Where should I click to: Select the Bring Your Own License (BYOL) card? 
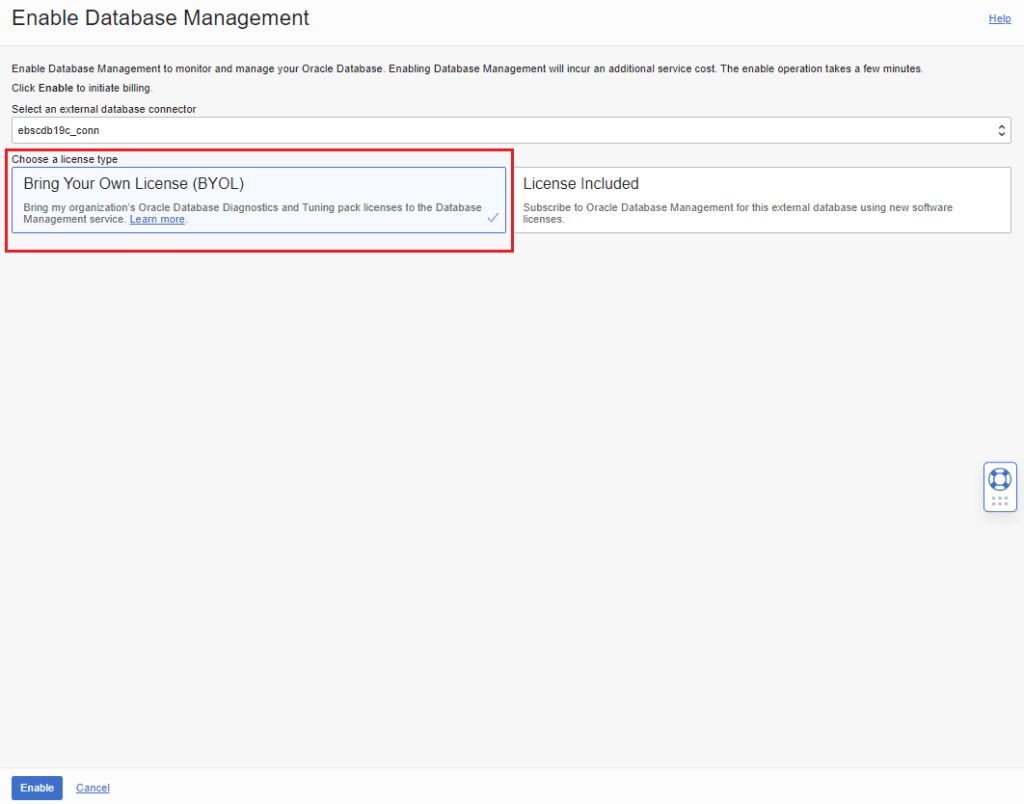[258, 199]
